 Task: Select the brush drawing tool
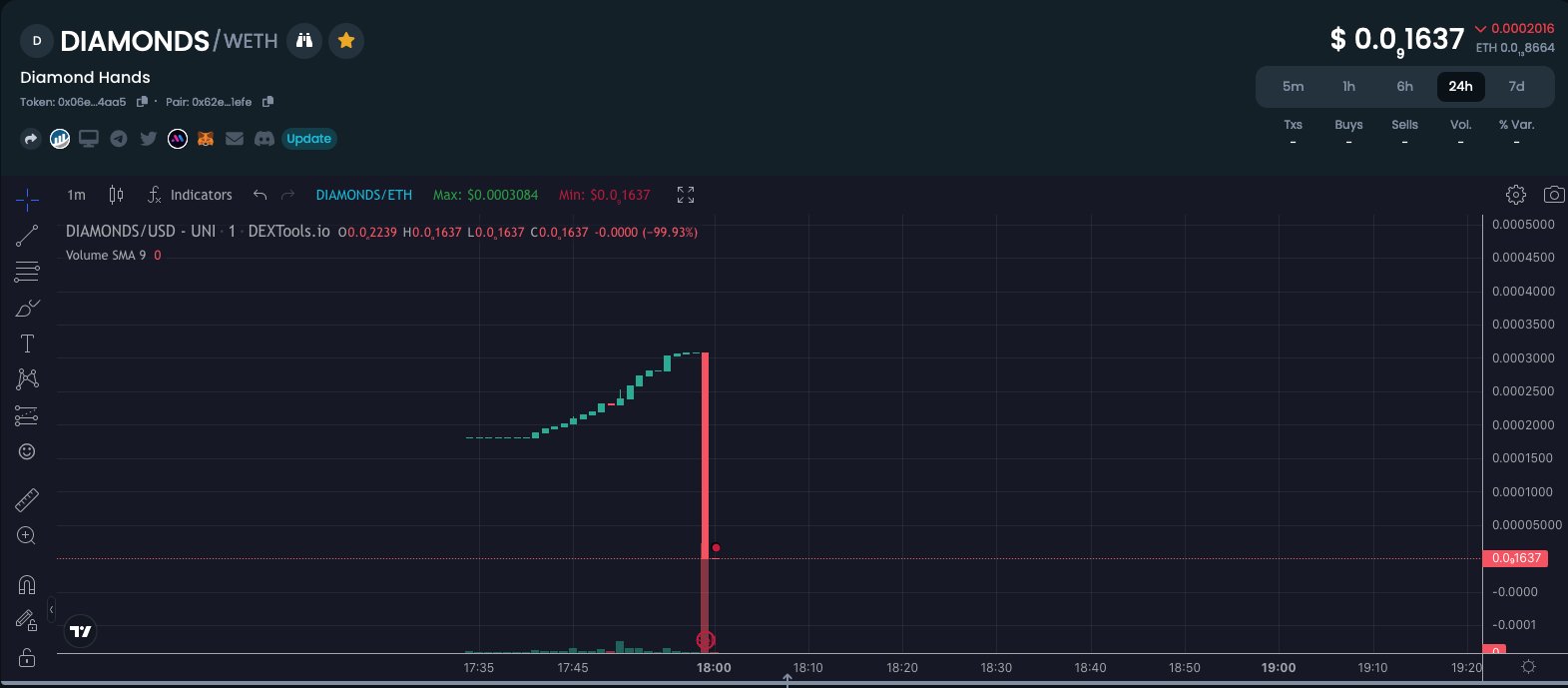[27, 308]
